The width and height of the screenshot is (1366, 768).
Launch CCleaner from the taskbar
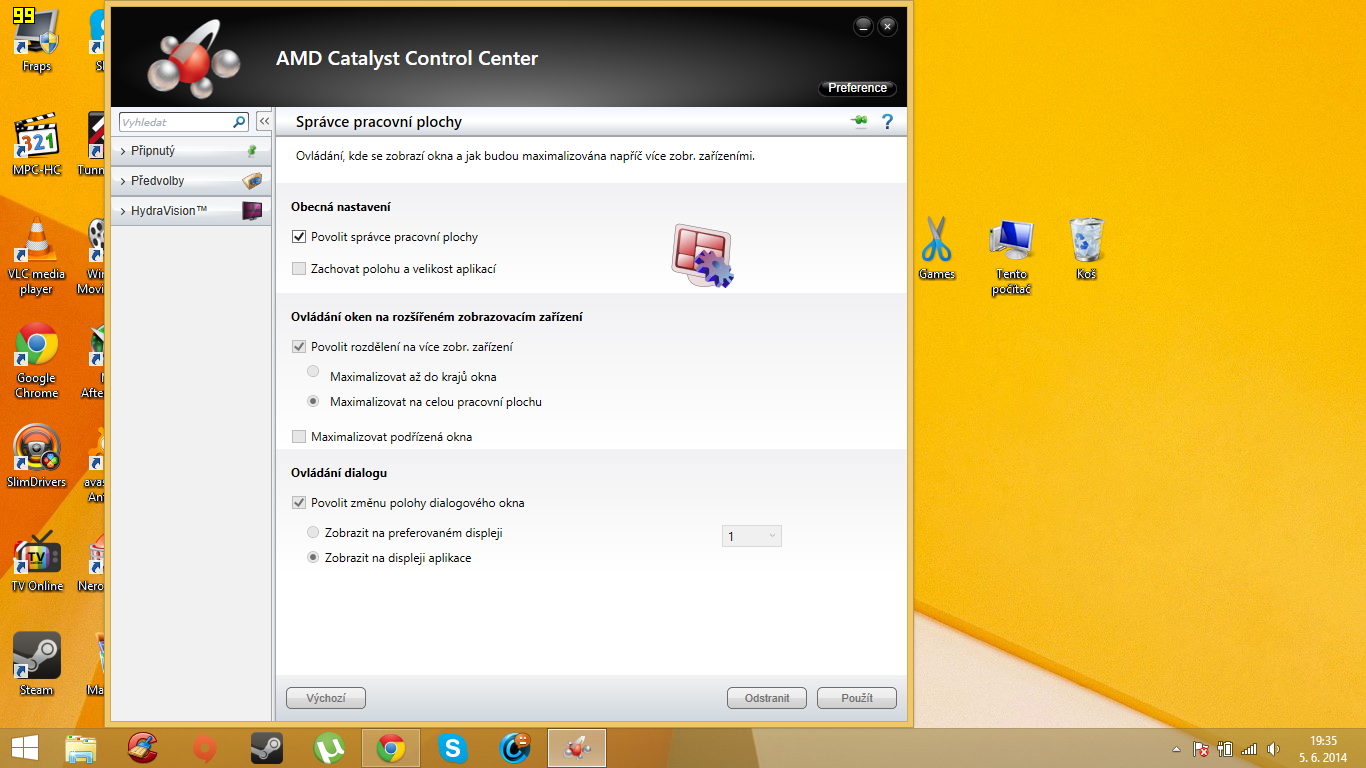(x=143, y=748)
